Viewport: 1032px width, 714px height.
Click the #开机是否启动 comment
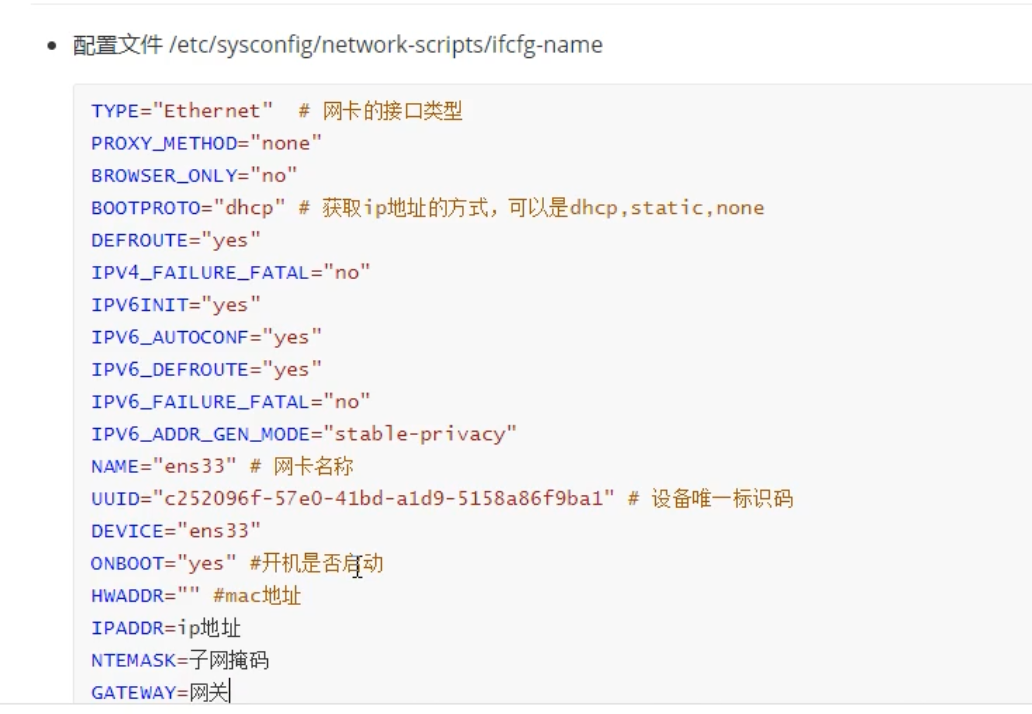(317, 563)
